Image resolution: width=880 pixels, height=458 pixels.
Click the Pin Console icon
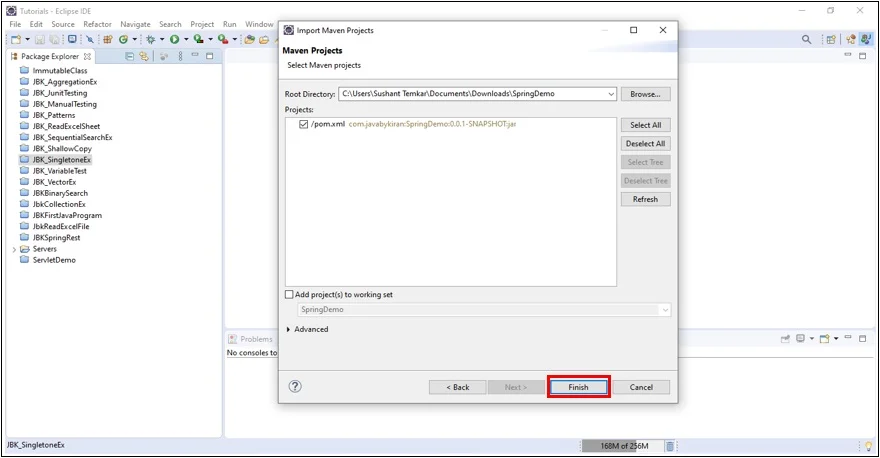tap(785, 338)
